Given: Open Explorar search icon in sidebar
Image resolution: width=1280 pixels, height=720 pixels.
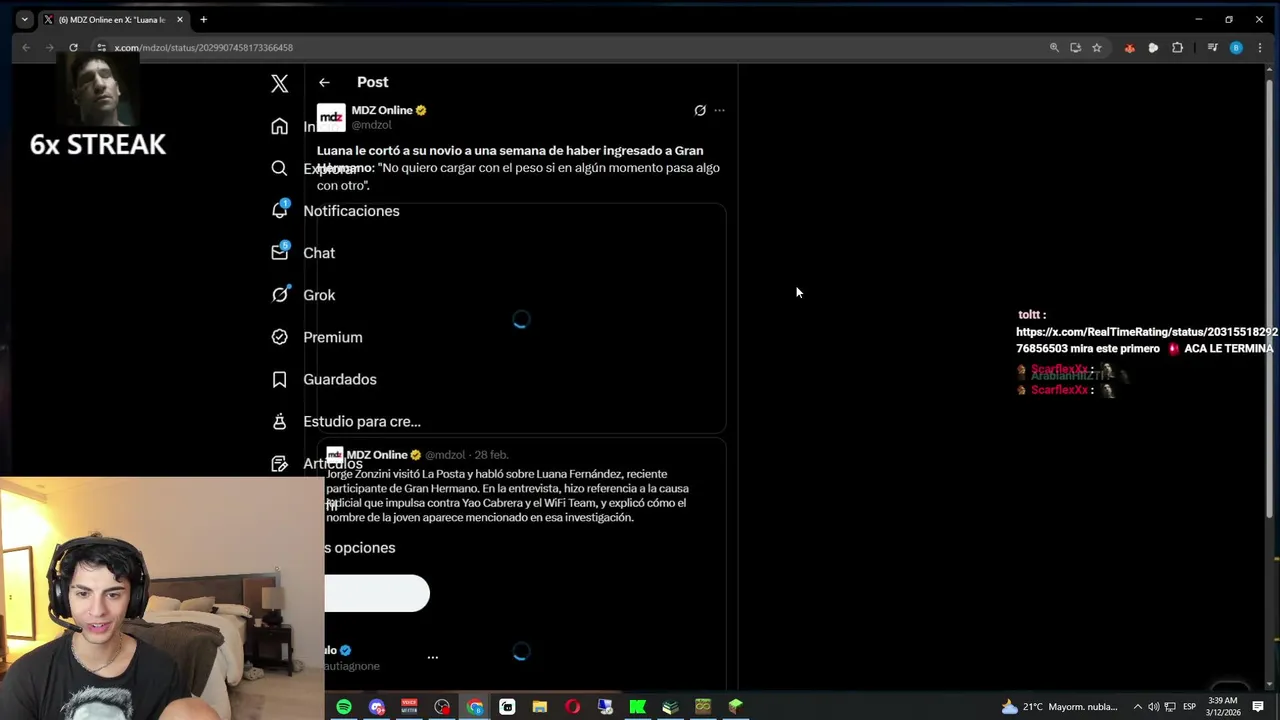Looking at the screenshot, I should click(x=280, y=168).
